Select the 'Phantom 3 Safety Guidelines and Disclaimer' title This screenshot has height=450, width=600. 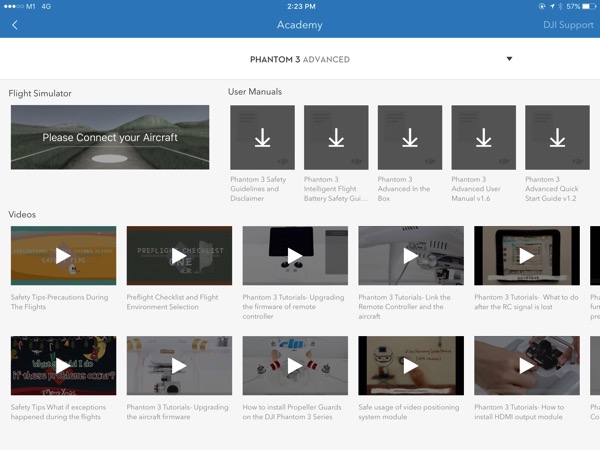pos(258,189)
